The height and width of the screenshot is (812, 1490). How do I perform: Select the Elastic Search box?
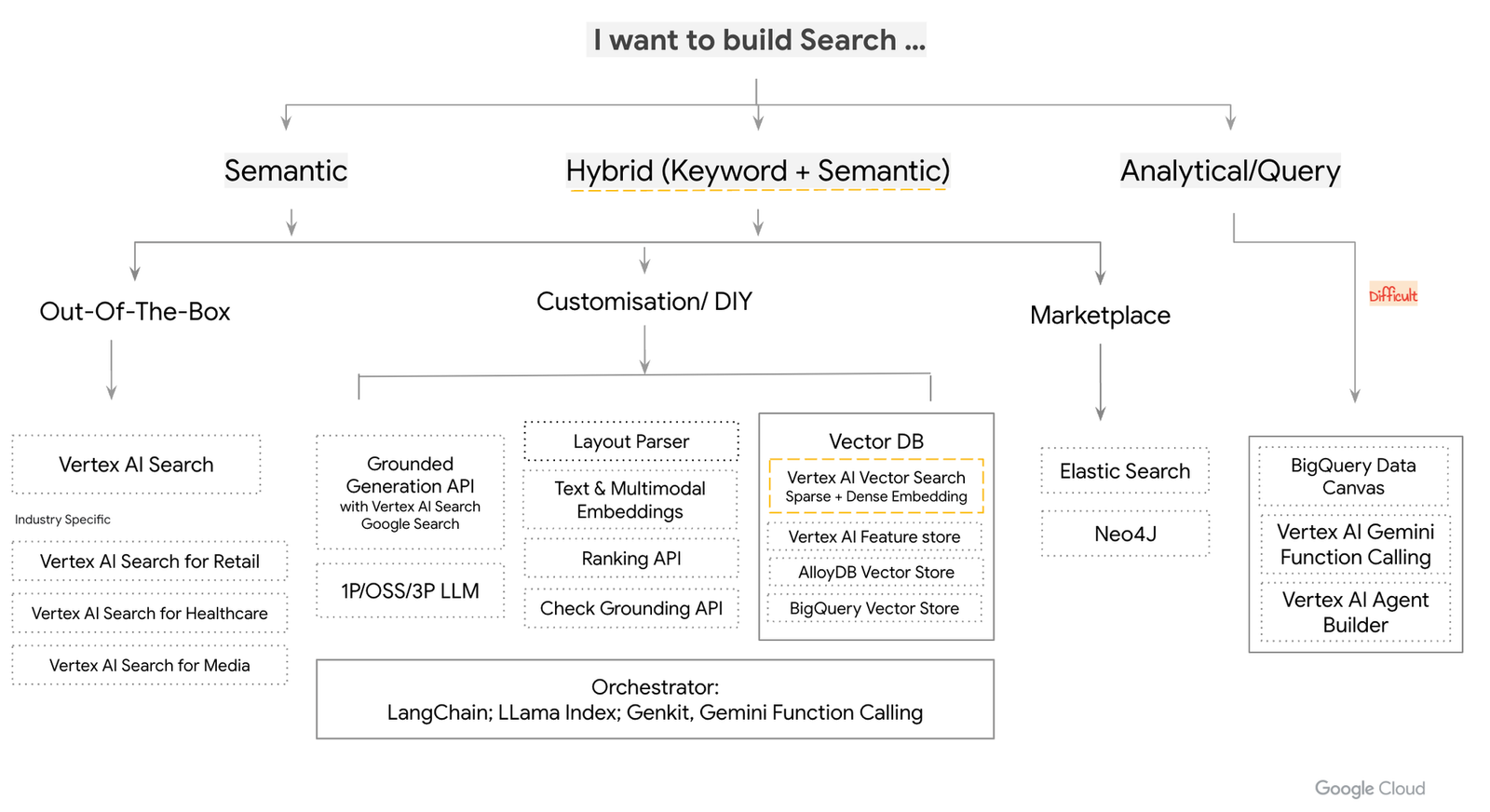(x=1125, y=471)
